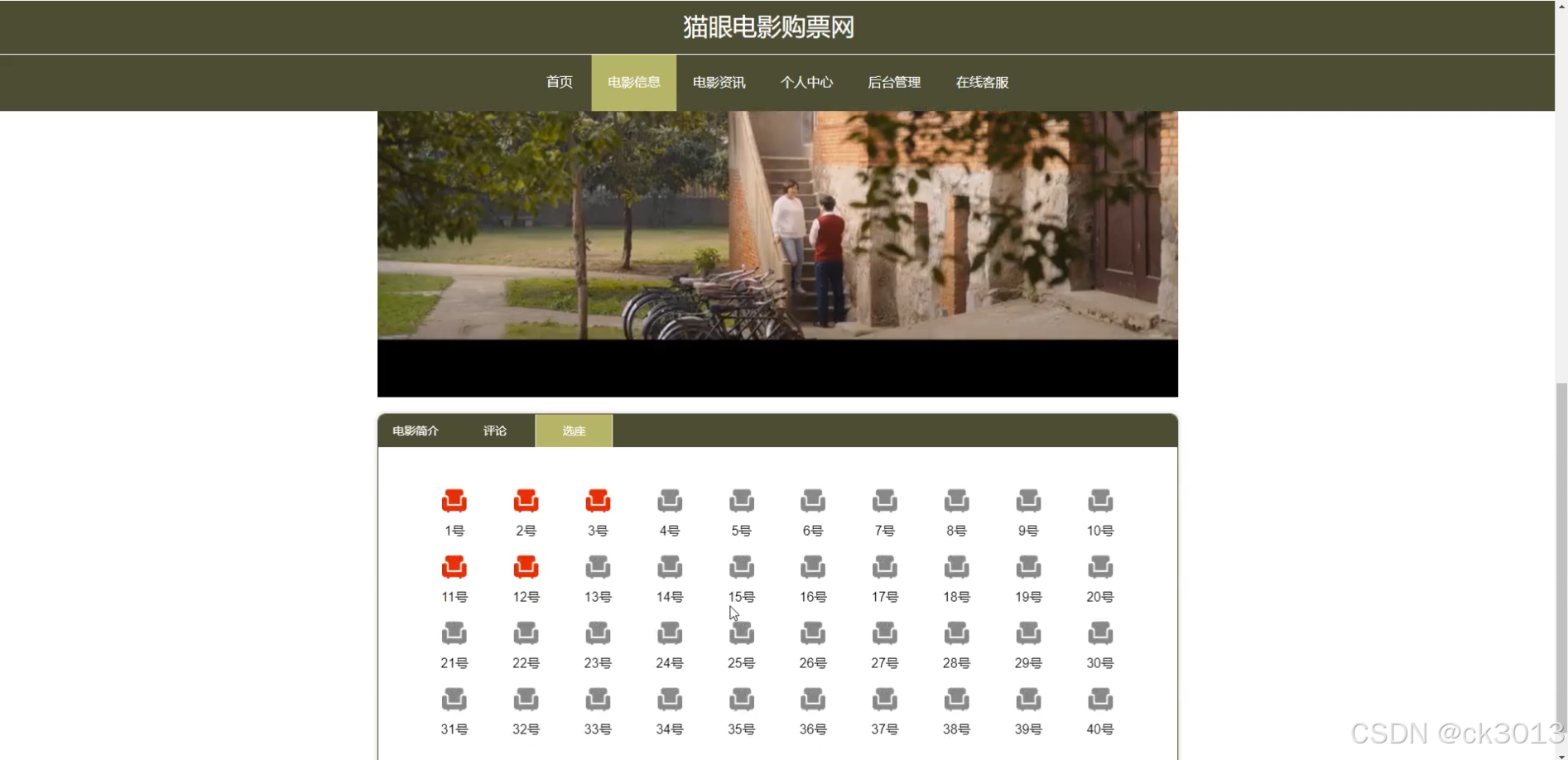Pick seat icon 22号
Screen dimensions: 1568x760
[526, 633]
